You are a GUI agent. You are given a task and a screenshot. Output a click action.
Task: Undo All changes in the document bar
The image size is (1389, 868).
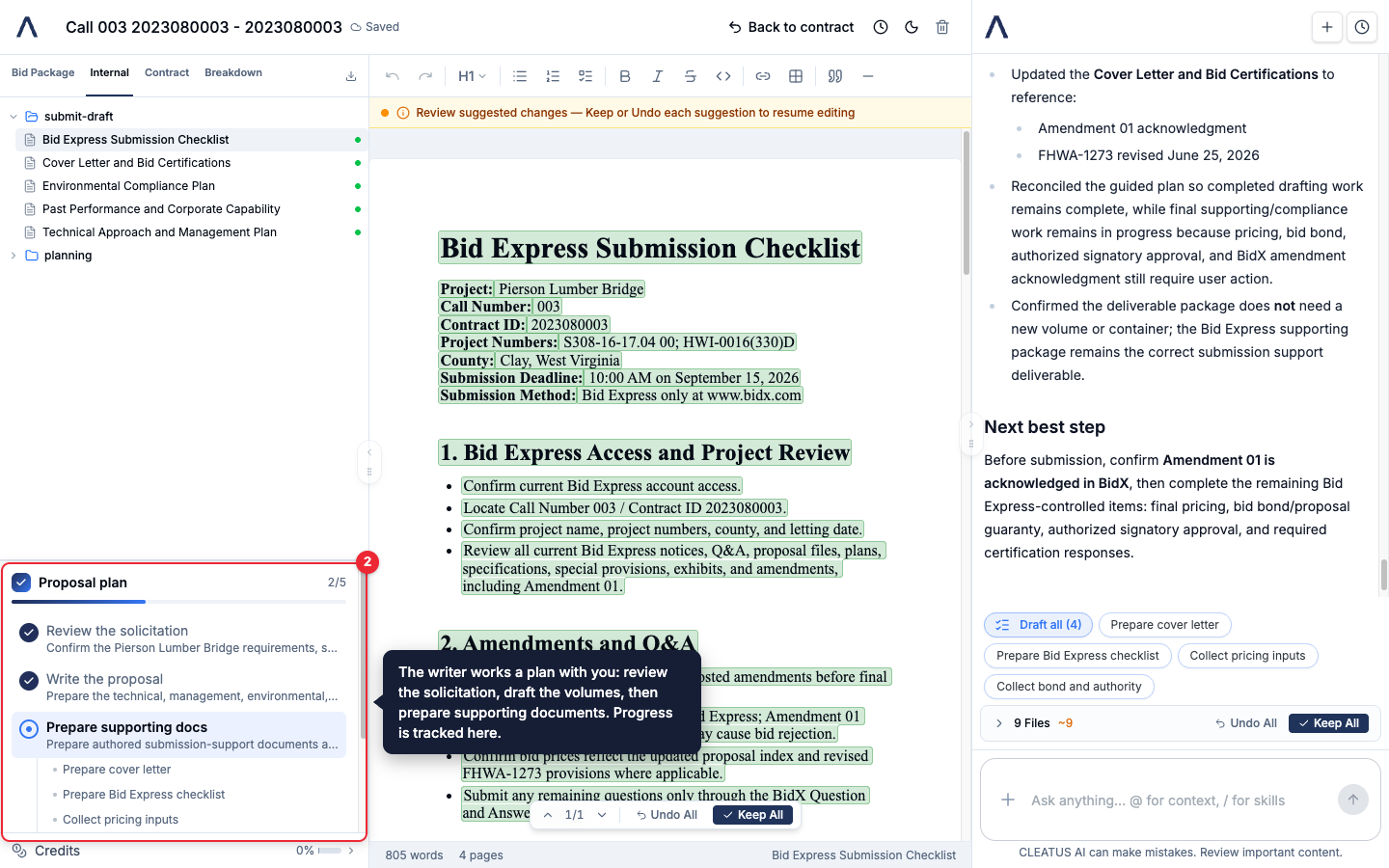(x=667, y=815)
